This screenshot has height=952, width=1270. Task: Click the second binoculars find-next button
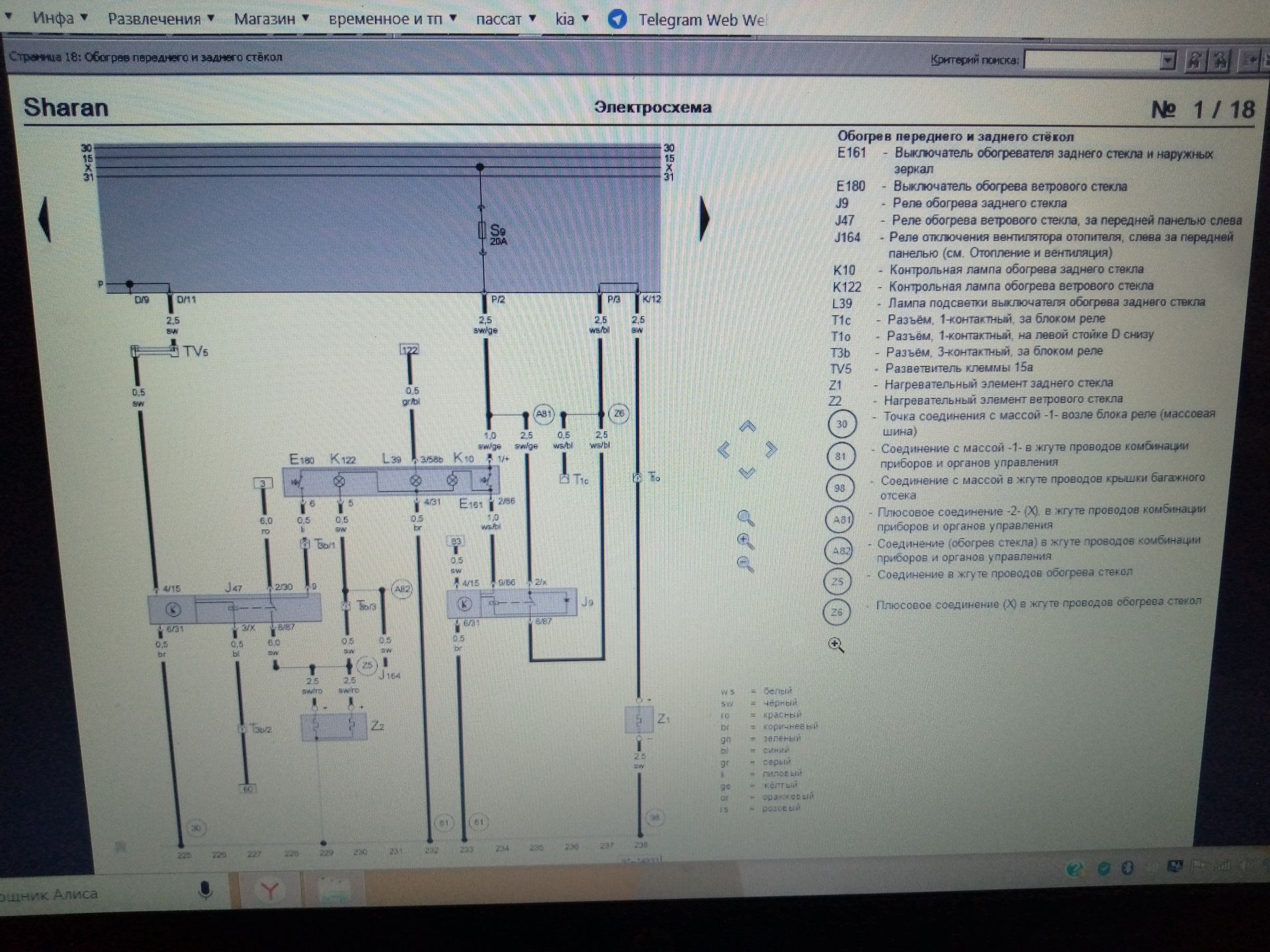(x=1219, y=60)
